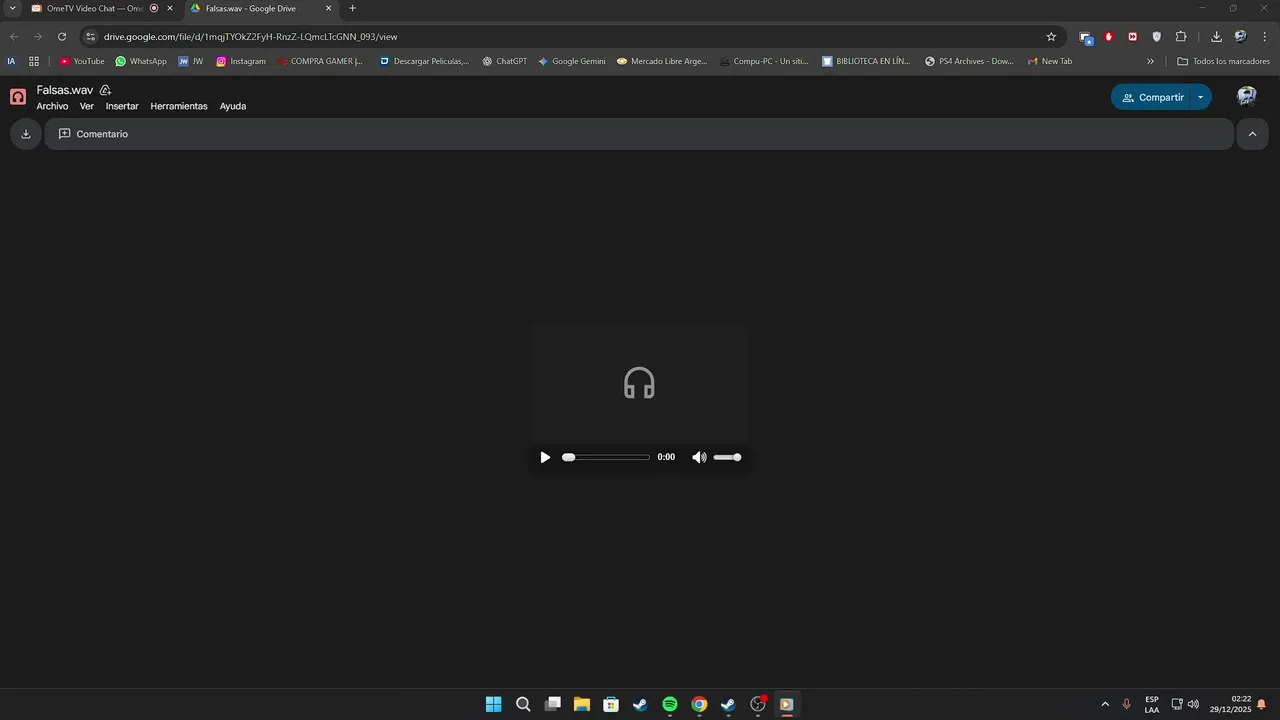
Task: Open the Archivo menu
Action: coord(52,106)
